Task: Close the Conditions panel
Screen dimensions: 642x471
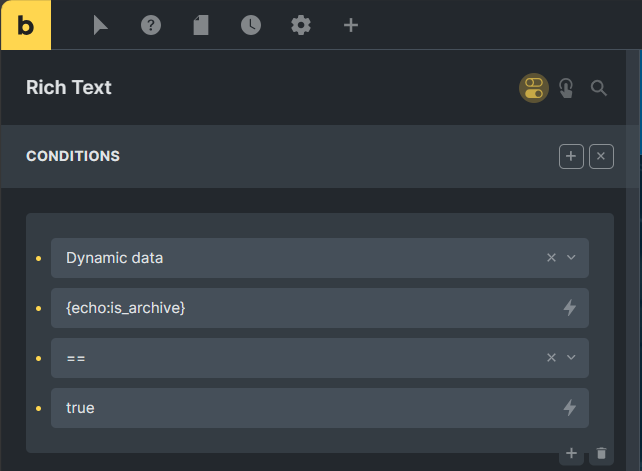Action: click(x=601, y=156)
